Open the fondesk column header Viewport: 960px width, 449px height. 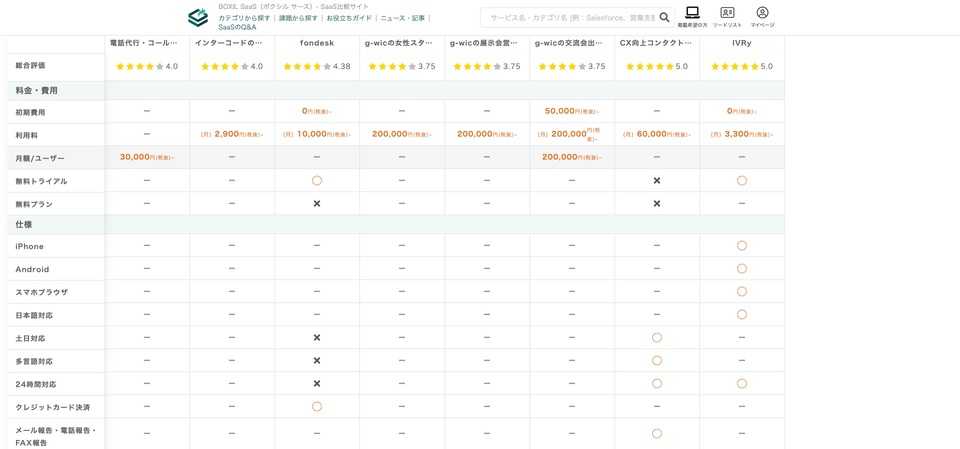pos(317,43)
